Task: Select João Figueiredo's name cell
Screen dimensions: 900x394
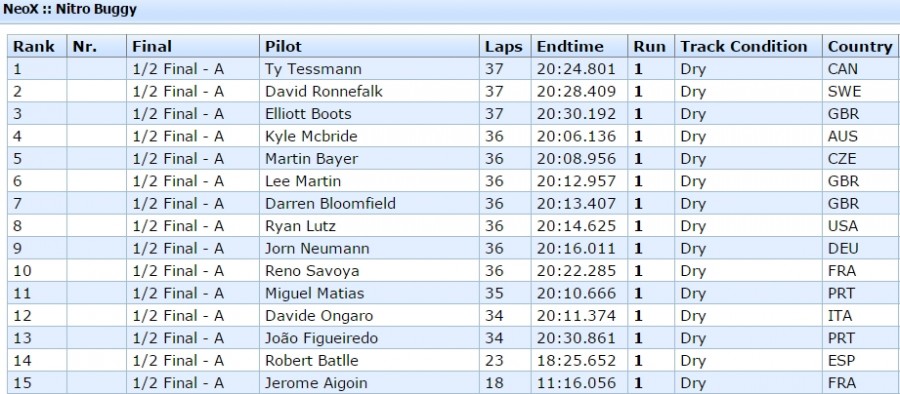Action: pos(369,338)
